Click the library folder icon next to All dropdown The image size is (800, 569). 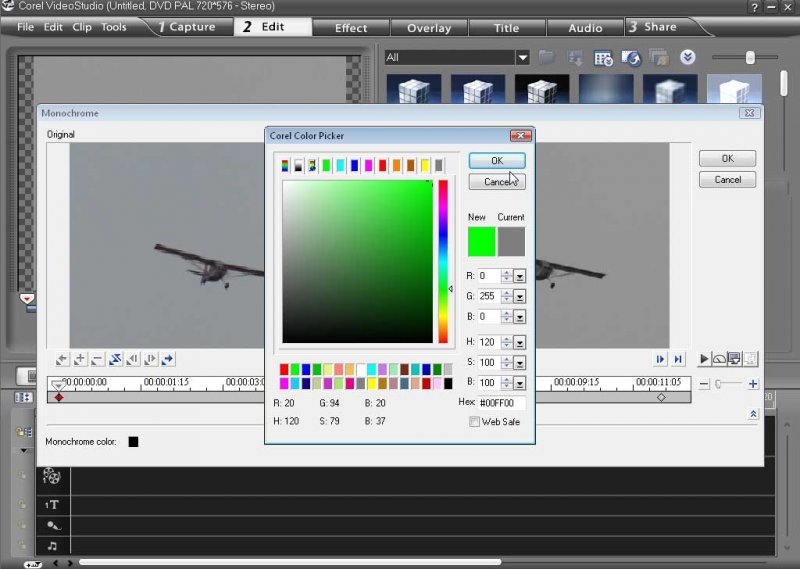546,58
